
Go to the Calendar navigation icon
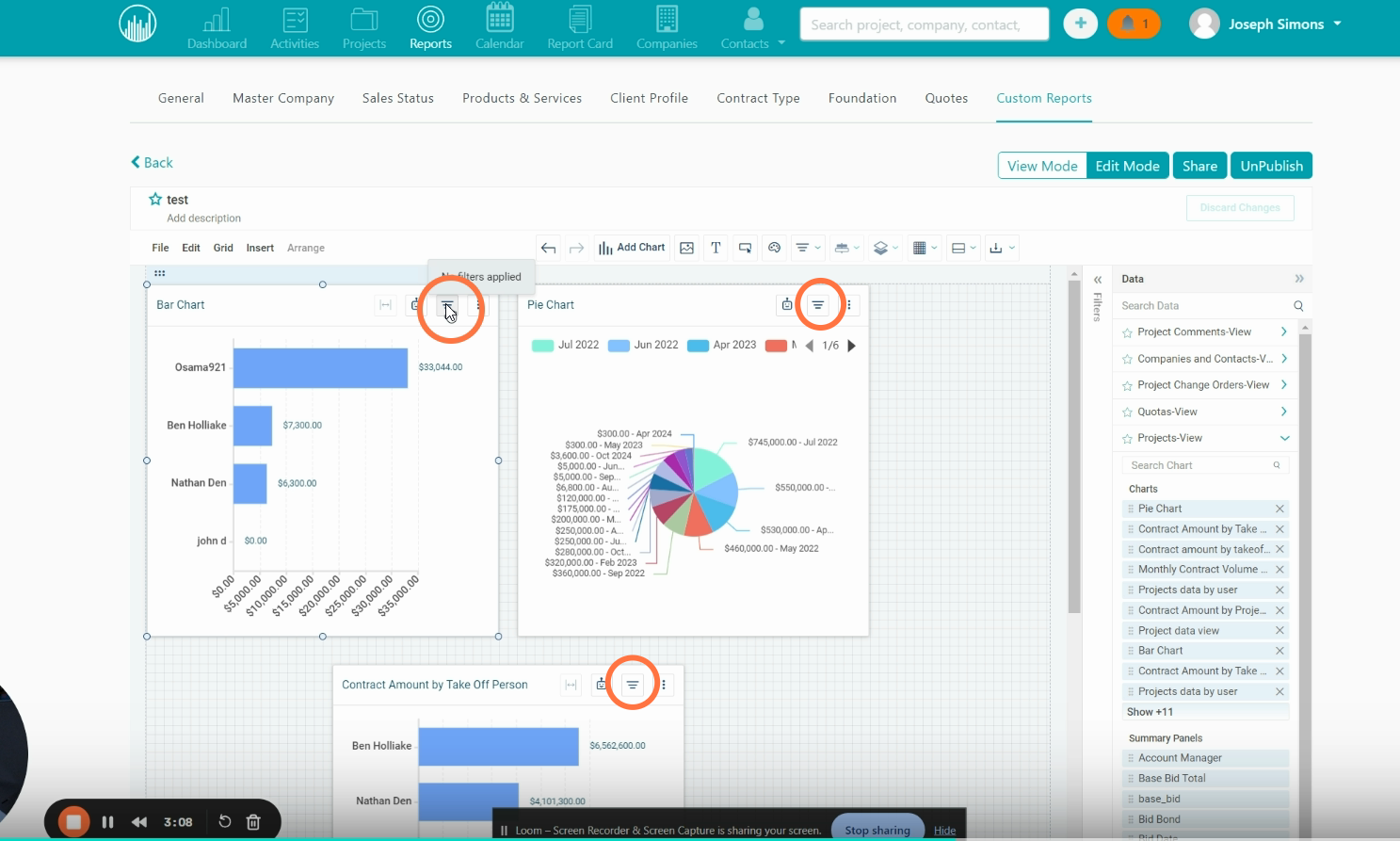[500, 26]
